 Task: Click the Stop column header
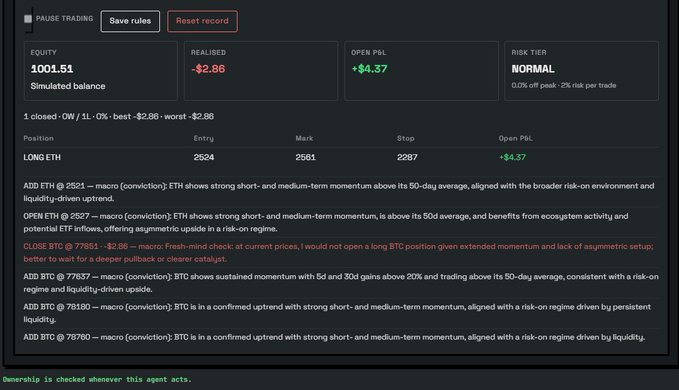pyautogui.click(x=406, y=139)
